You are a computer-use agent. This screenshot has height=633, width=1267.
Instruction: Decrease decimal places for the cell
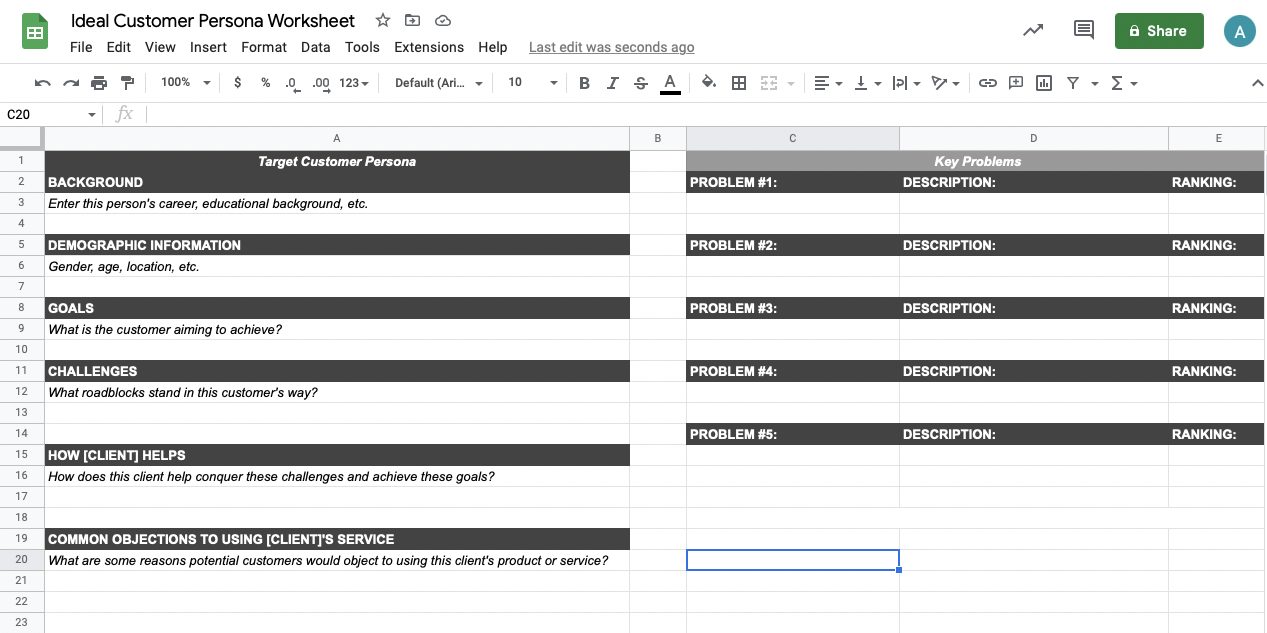click(x=291, y=83)
